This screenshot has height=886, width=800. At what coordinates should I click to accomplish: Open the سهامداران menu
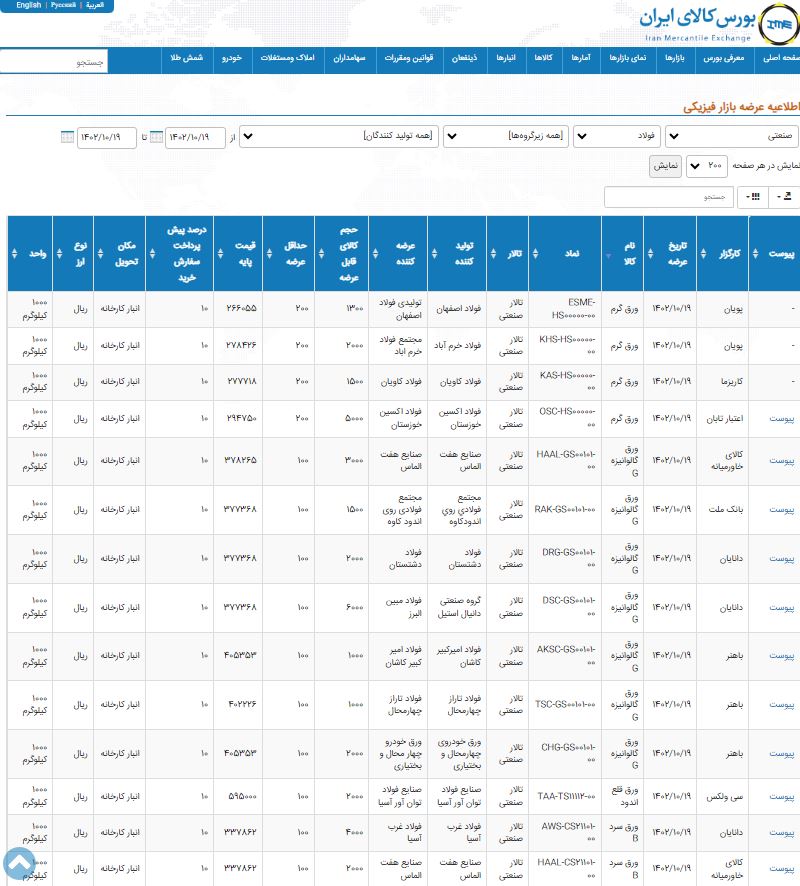[349, 58]
